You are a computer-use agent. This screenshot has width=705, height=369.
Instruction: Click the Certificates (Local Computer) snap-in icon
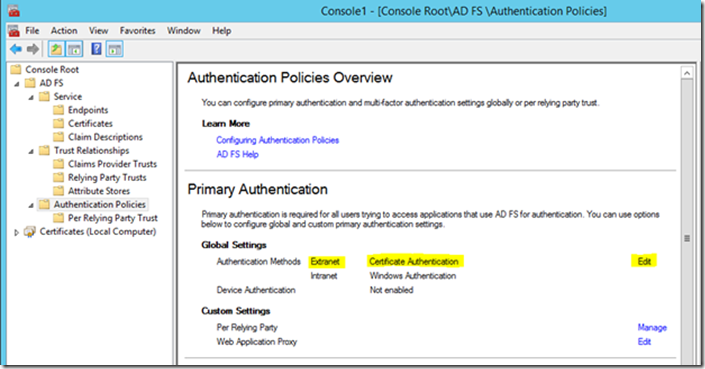coord(30,232)
